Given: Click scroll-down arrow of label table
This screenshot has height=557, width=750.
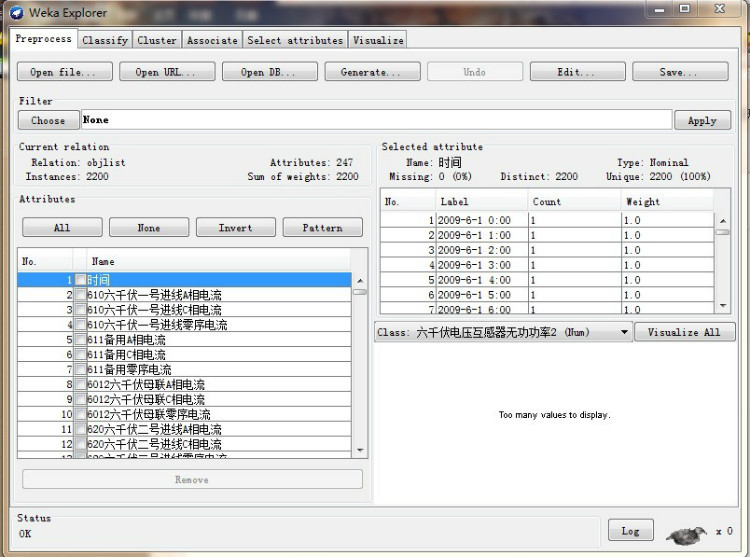Looking at the screenshot, I should coord(723,305).
